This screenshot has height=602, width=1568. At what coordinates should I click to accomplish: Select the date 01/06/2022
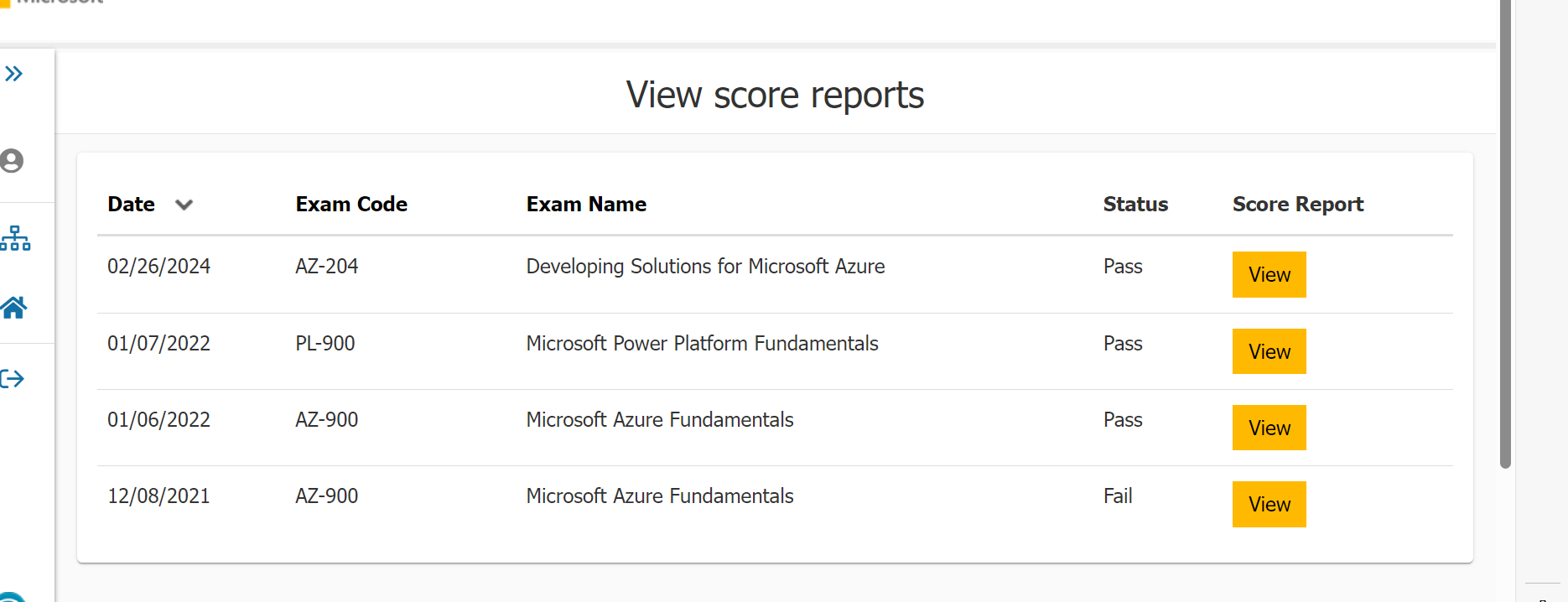pyautogui.click(x=158, y=419)
